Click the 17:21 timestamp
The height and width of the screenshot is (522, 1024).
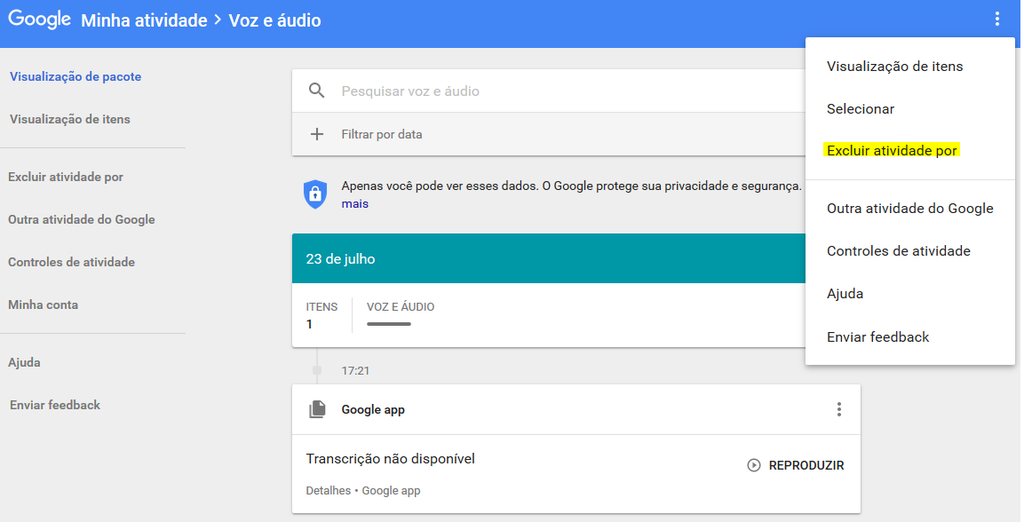(x=355, y=371)
